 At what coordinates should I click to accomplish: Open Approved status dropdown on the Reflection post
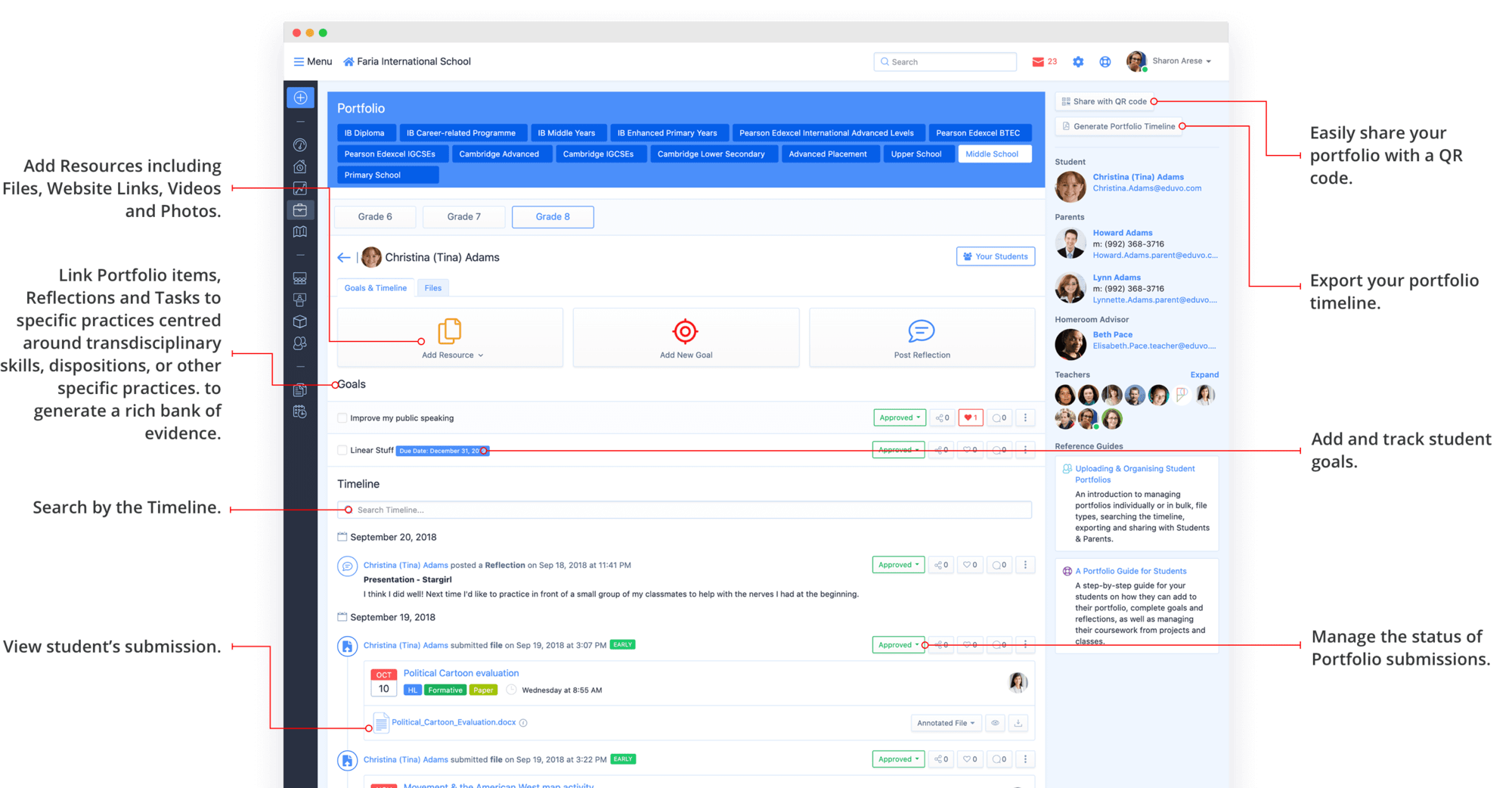[x=899, y=565]
